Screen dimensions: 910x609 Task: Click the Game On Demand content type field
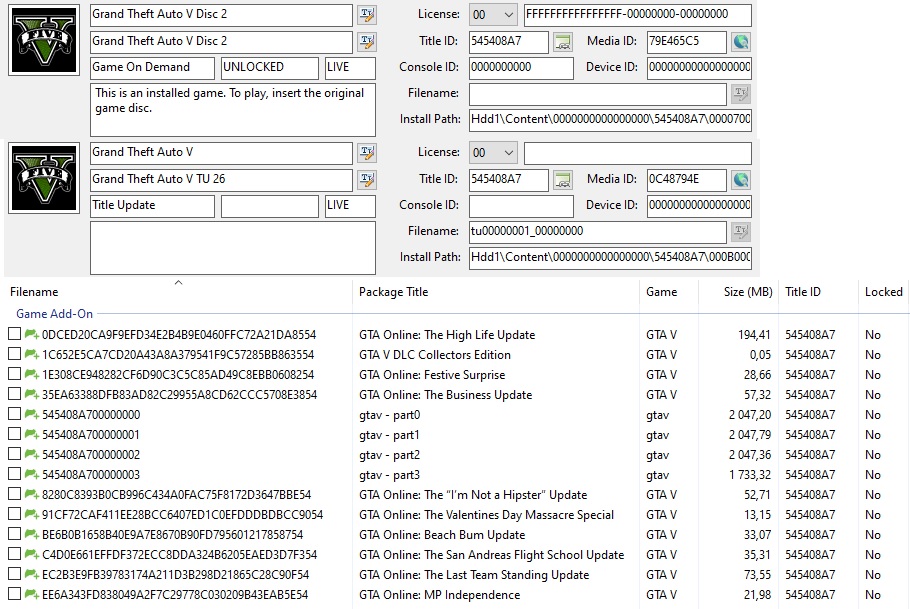point(152,68)
